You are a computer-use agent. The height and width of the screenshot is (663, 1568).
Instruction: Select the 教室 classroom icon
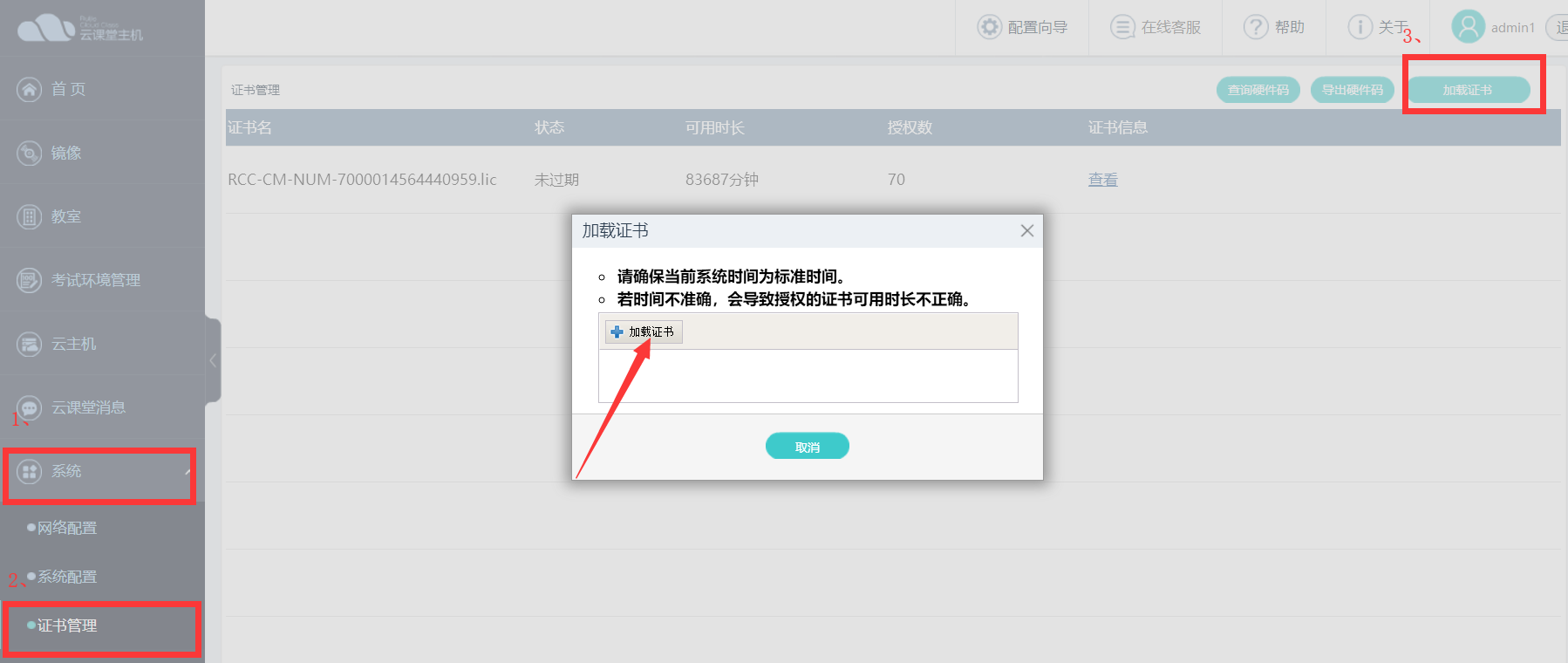pyautogui.click(x=30, y=216)
